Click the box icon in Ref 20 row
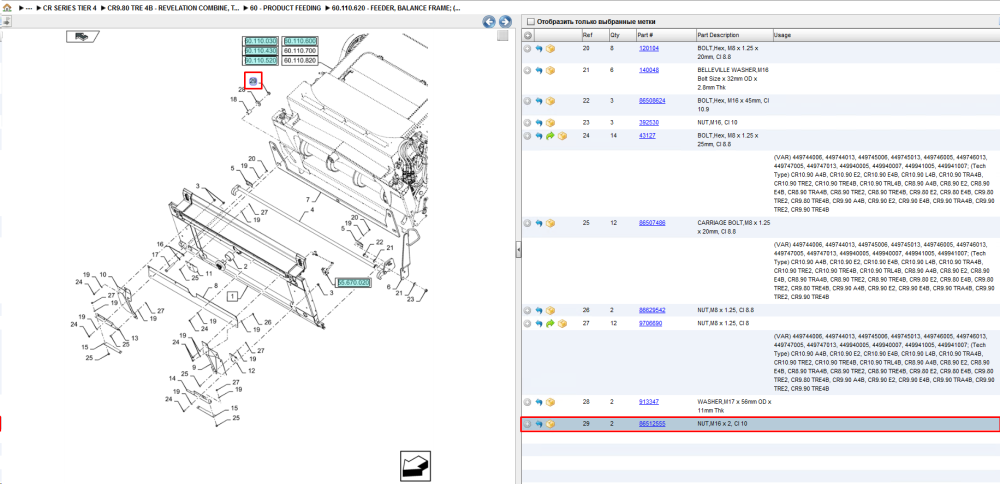This screenshot has height=484, width=1000. pos(550,48)
